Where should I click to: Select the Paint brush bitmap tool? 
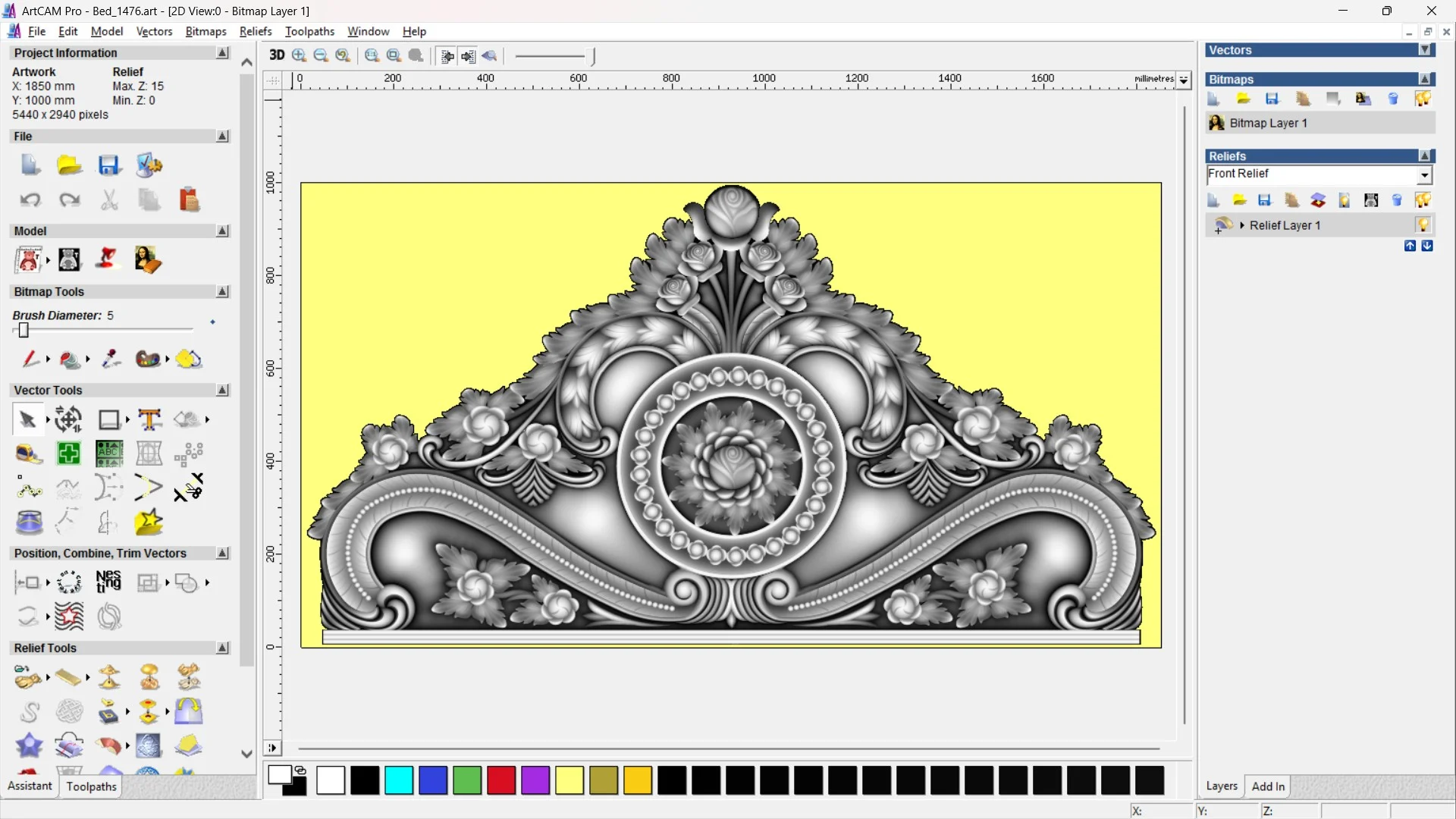[x=30, y=359]
